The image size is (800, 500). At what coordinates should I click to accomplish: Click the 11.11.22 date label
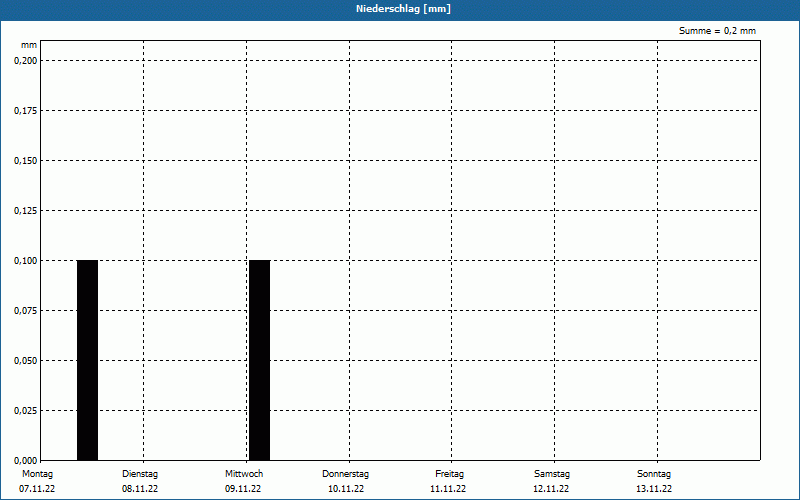[x=448, y=489]
